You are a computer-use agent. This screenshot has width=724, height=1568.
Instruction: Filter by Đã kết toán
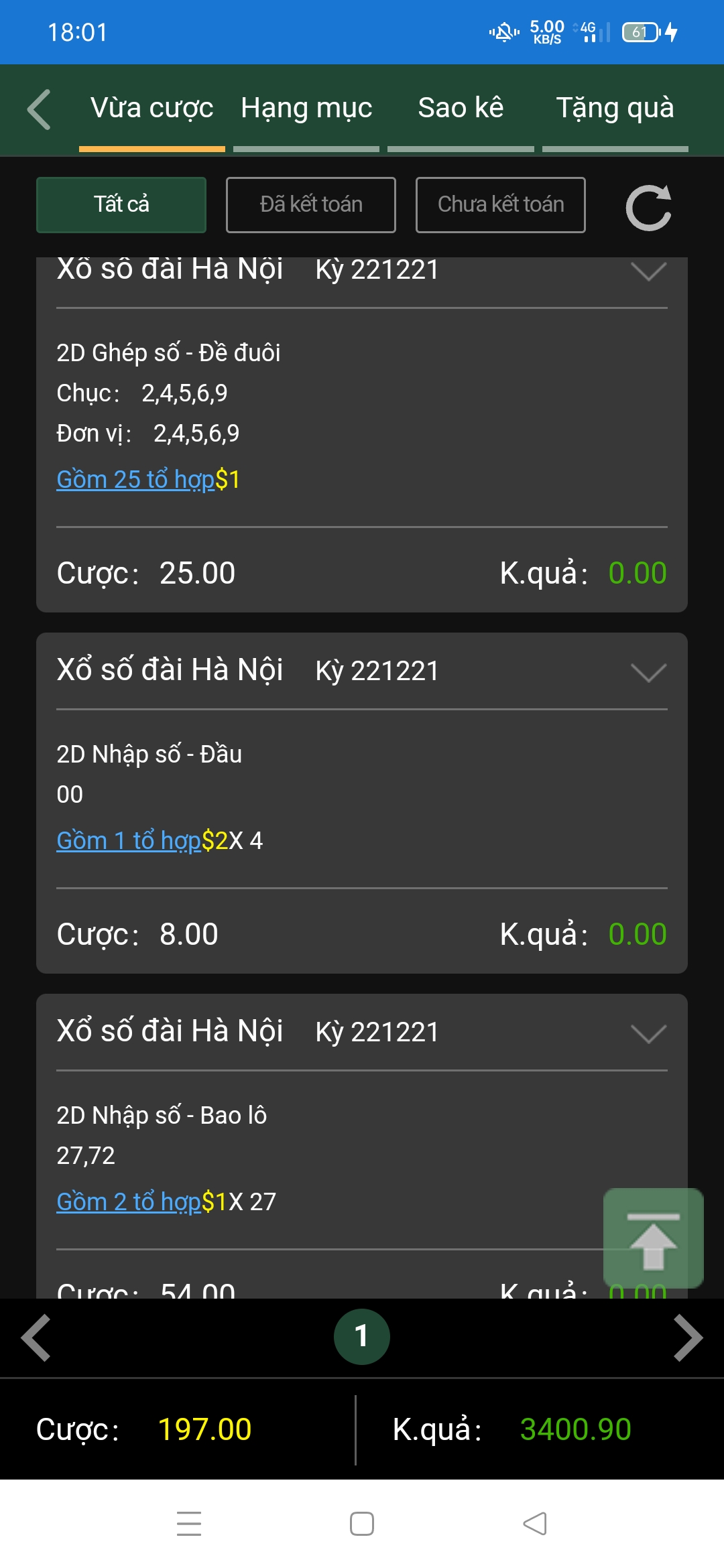[311, 205]
